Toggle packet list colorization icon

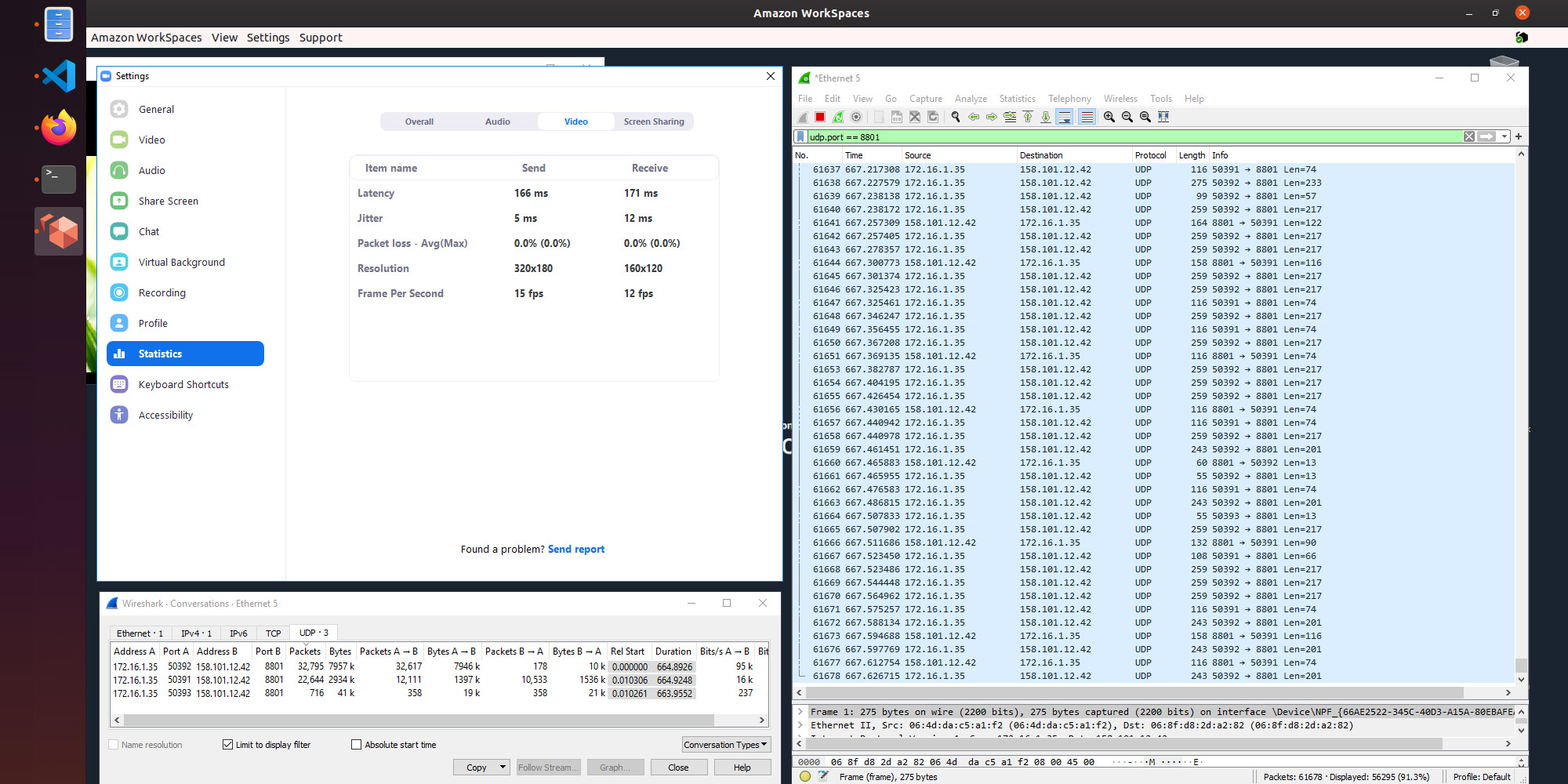[x=1087, y=117]
